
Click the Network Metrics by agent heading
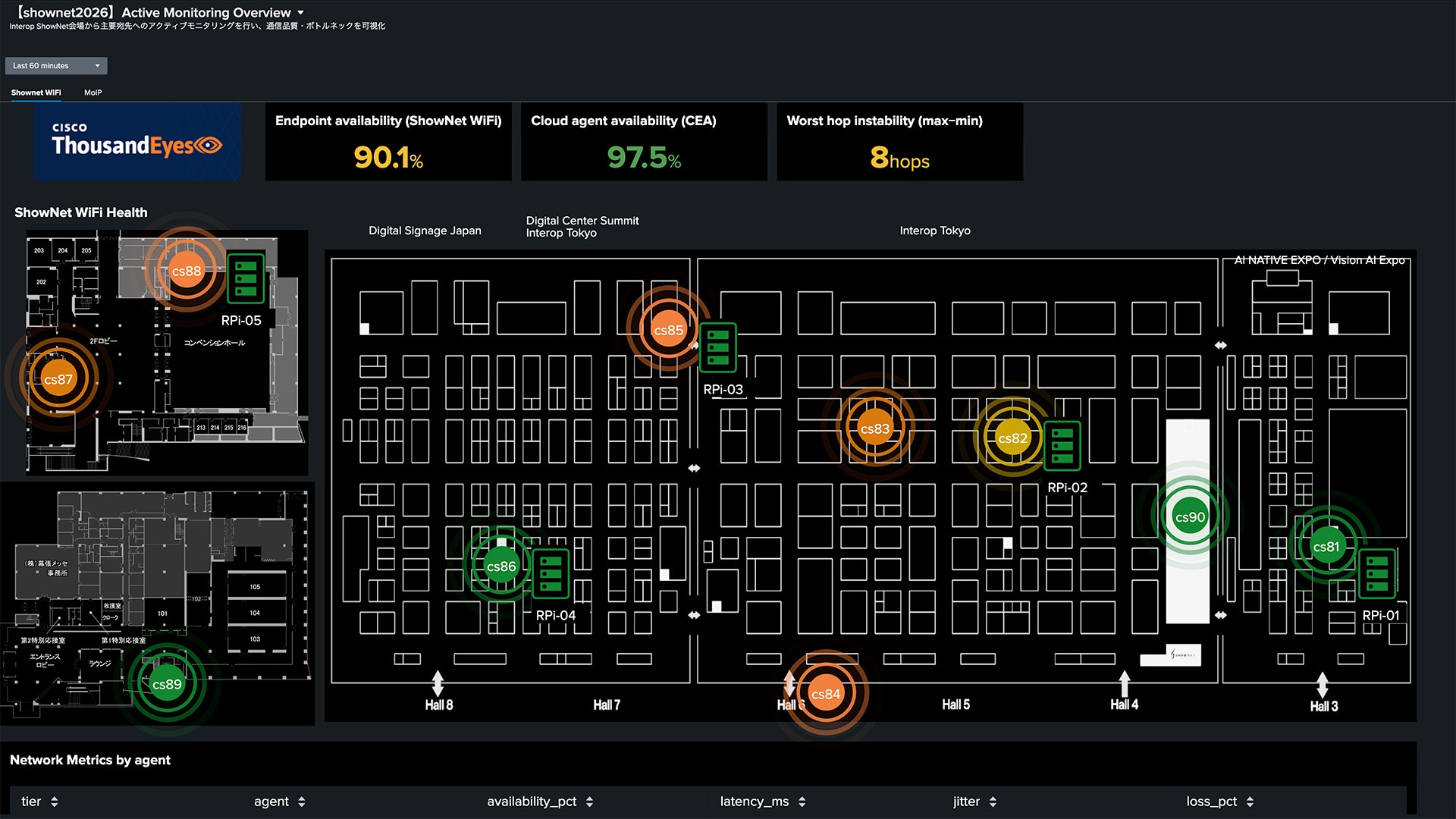[90, 761]
